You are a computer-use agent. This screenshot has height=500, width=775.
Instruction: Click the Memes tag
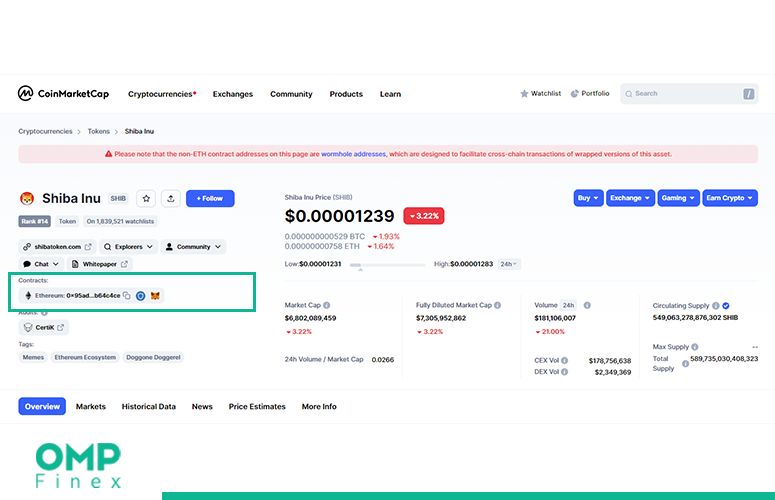[33, 357]
